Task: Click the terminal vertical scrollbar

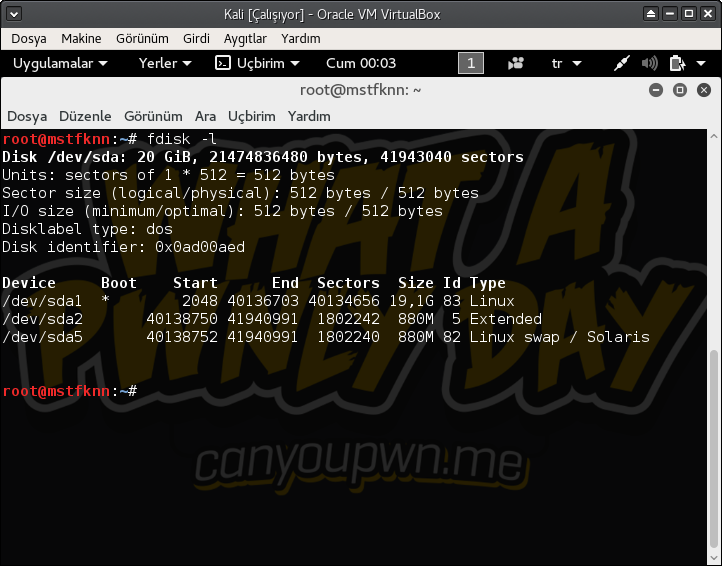Action: (714, 450)
